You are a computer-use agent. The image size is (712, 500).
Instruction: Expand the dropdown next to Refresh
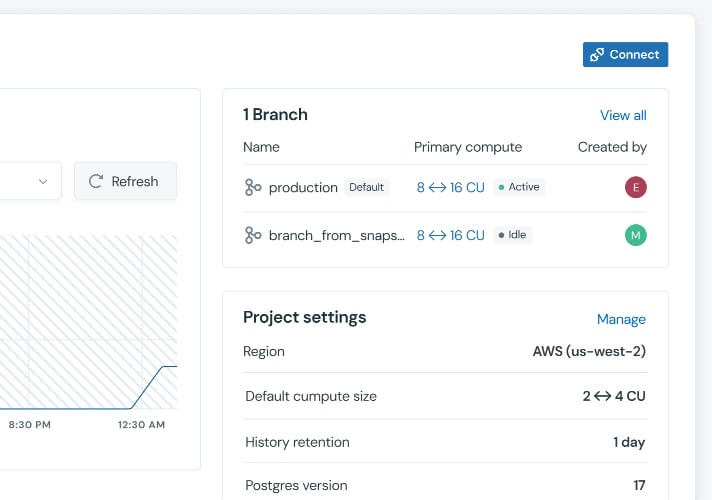(42, 181)
